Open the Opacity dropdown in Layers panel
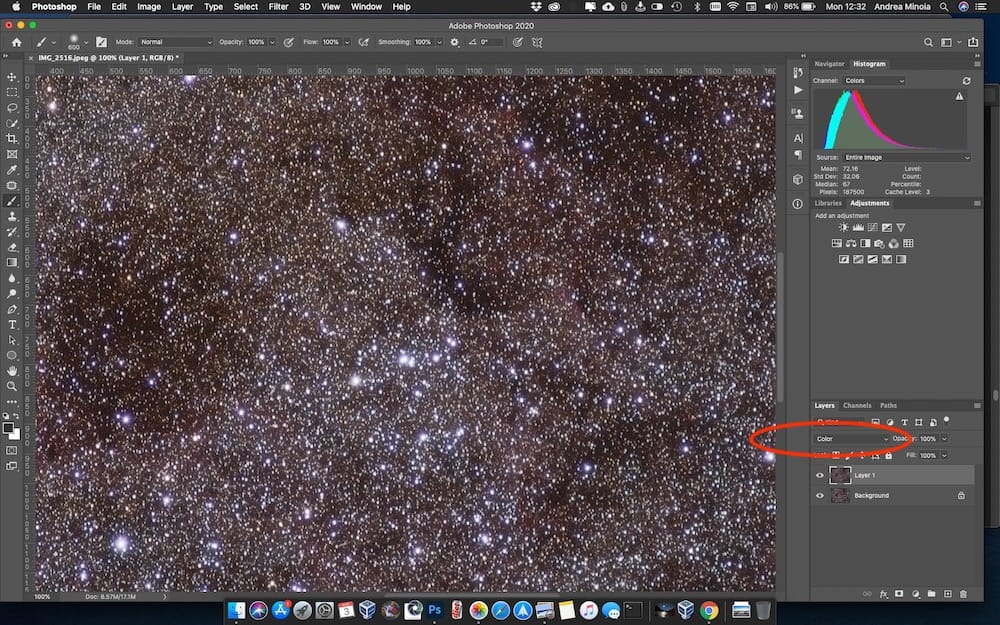Screen dimensions: 1000x625 point(944,439)
